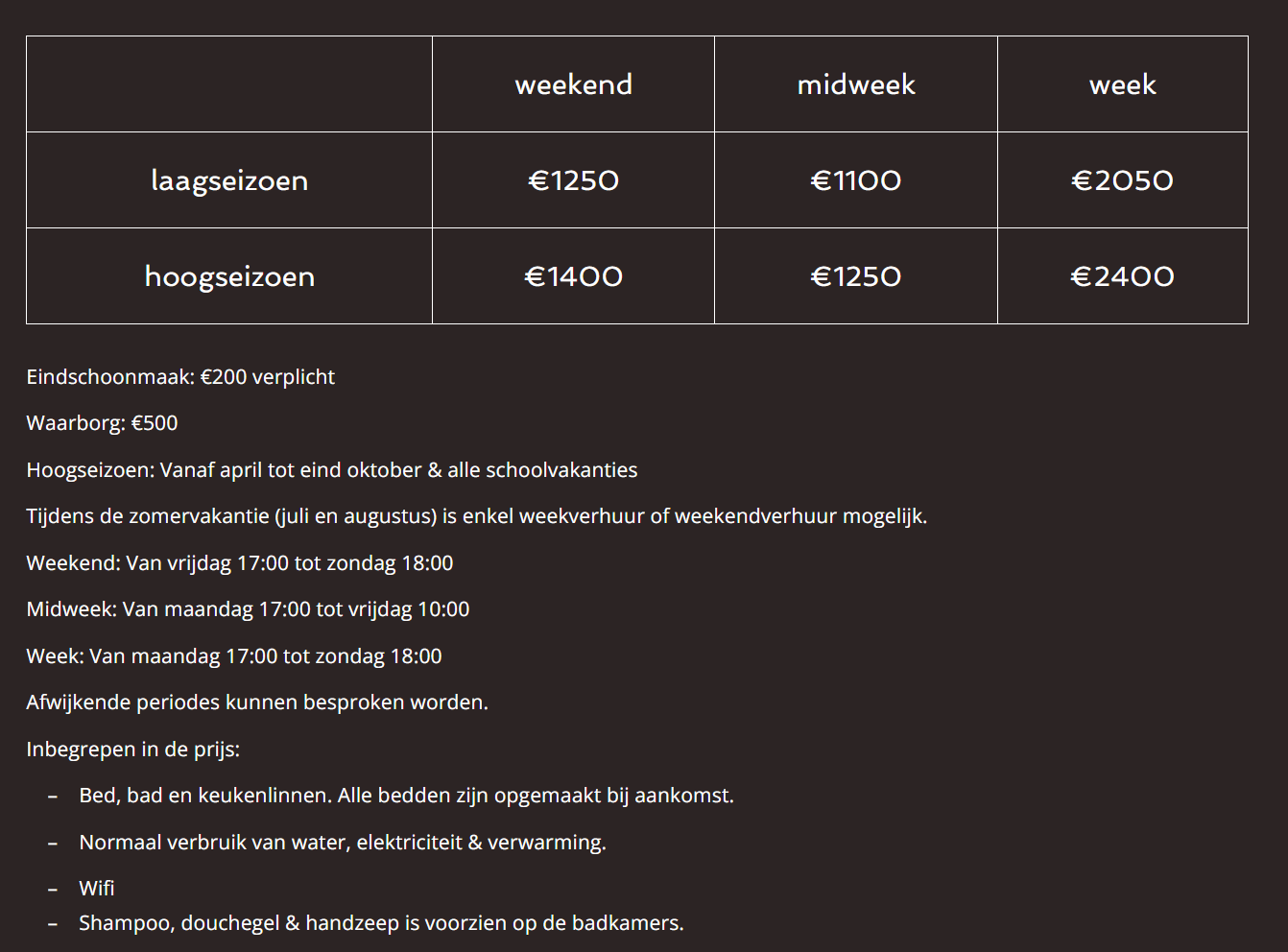Click the midweek column header
The width and height of the screenshot is (1288, 952).
pos(856,84)
